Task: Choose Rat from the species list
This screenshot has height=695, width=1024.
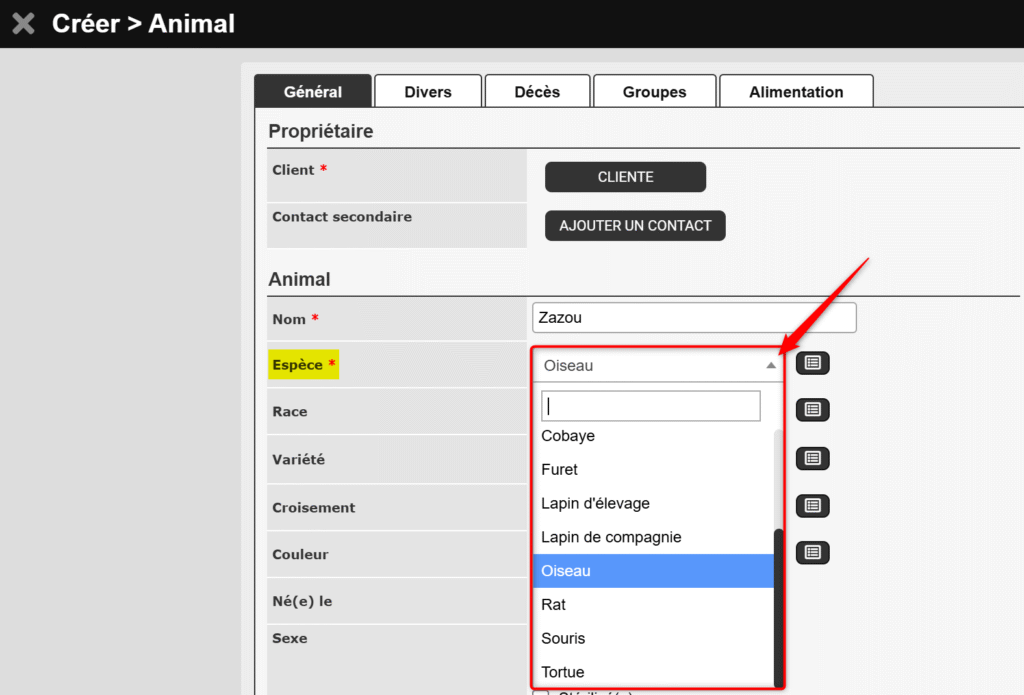Action: click(553, 605)
